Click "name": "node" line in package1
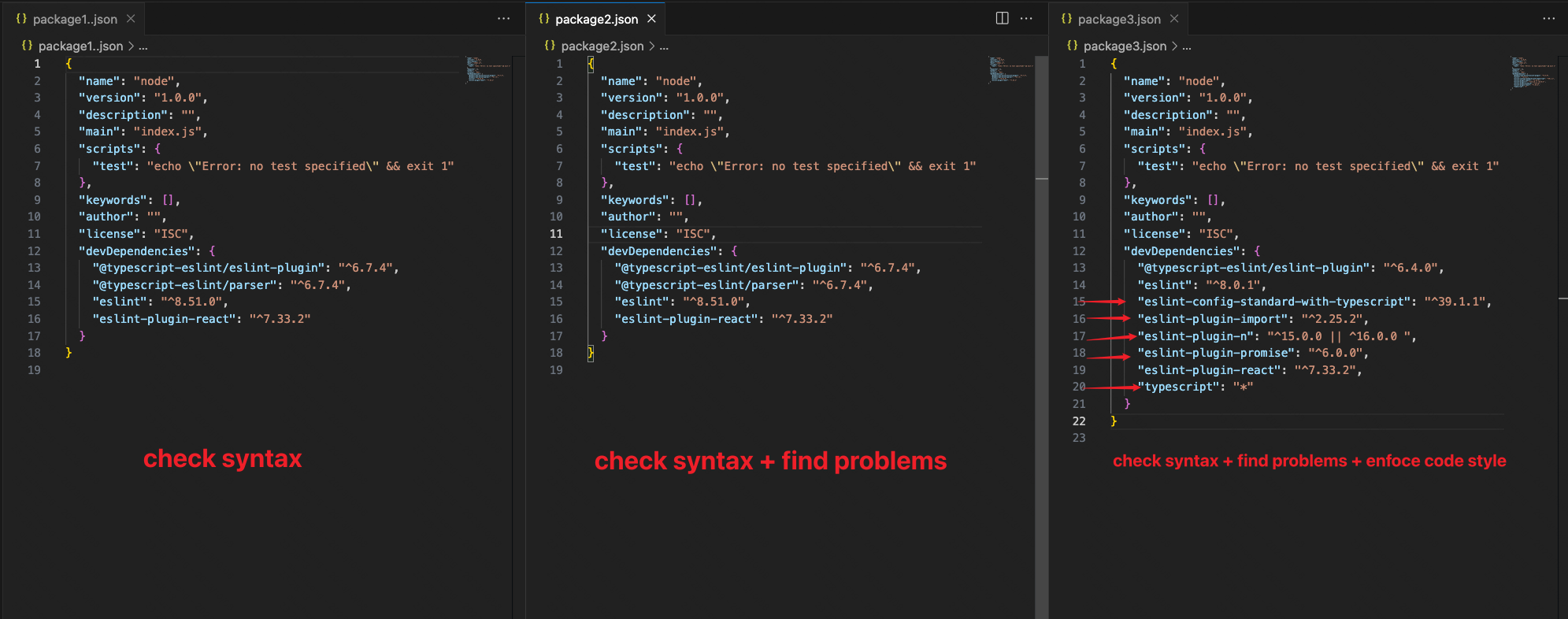 point(129,81)
